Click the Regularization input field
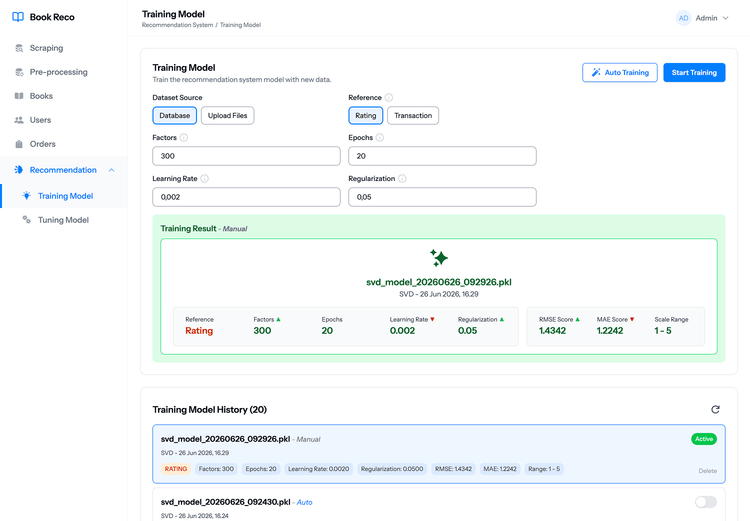The width and height of the screenshot is (750, 521). 442,197
